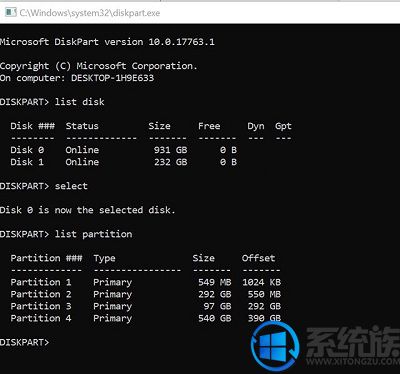Click the Gpt column header
The image size is (400, 374).
point(283,126)
